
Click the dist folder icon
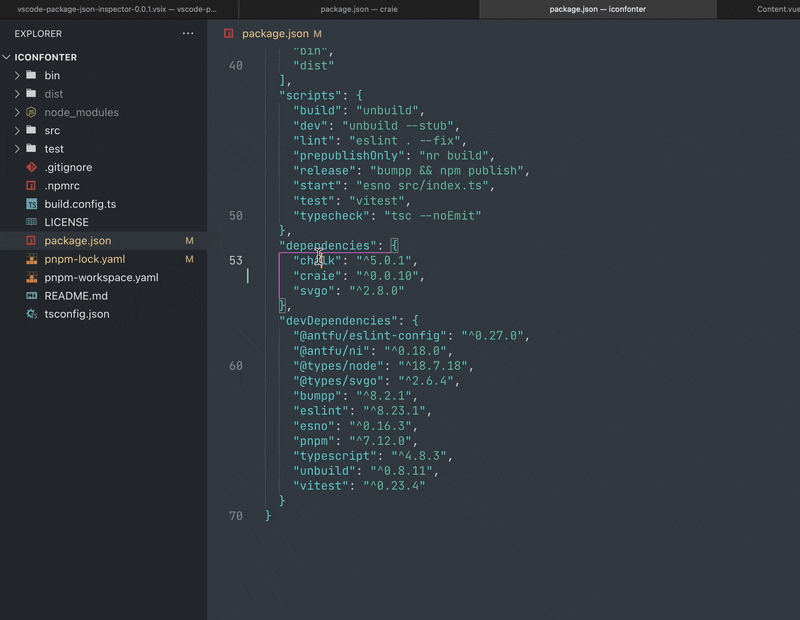click(x=31, y=93)
